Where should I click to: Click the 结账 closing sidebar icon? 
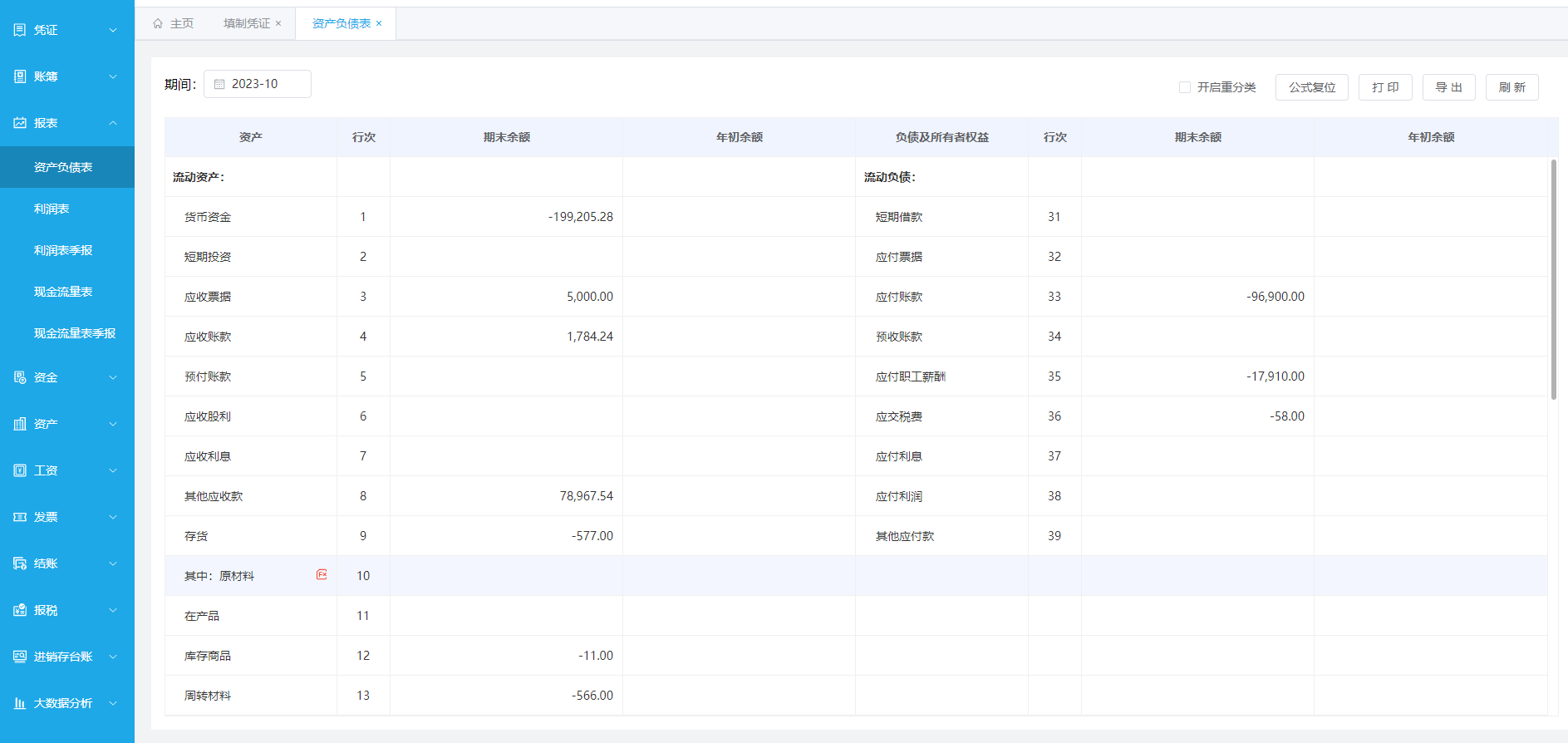click(x=20, y=563)
